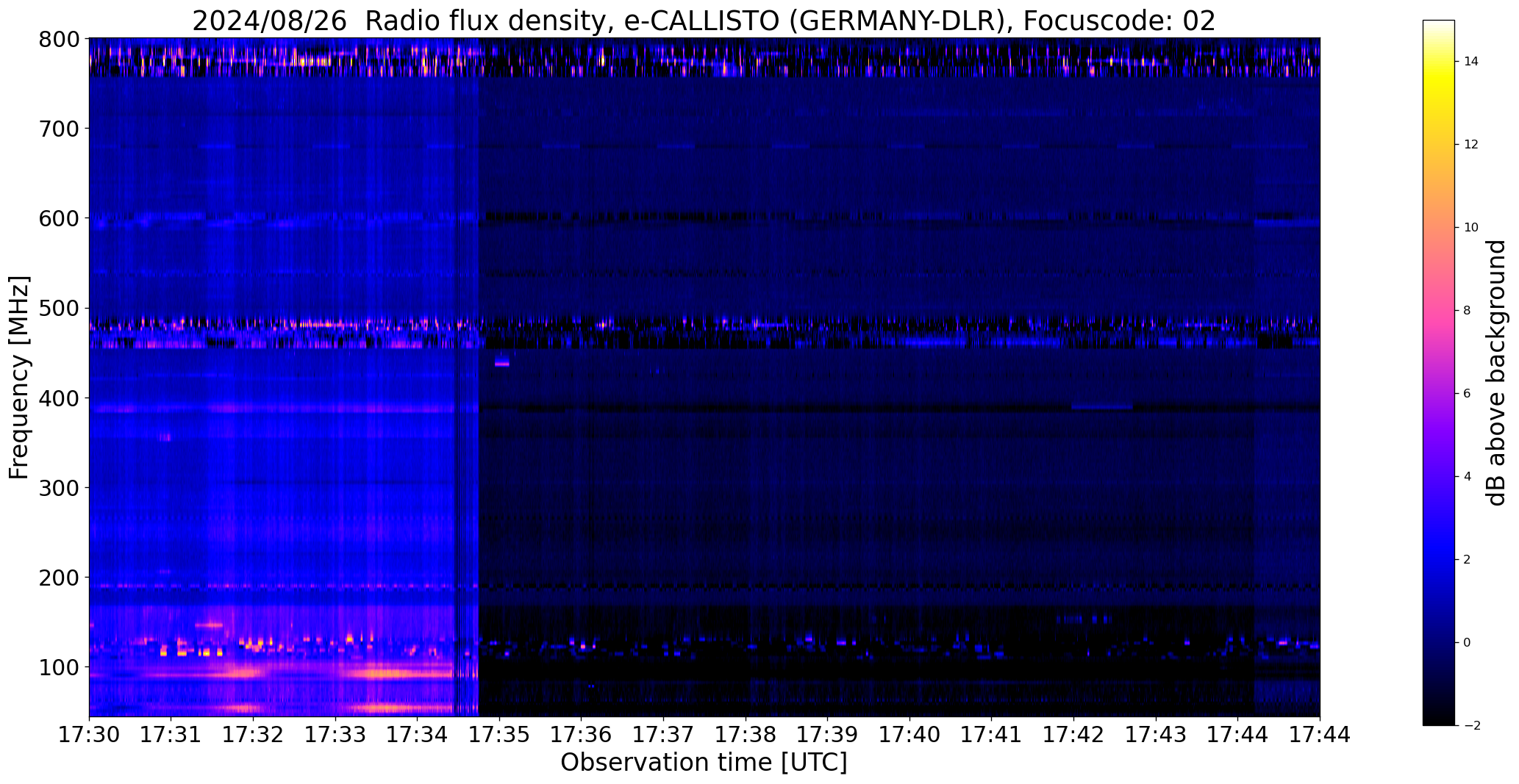Click the 300 frequency tick label

pos(57,488)
